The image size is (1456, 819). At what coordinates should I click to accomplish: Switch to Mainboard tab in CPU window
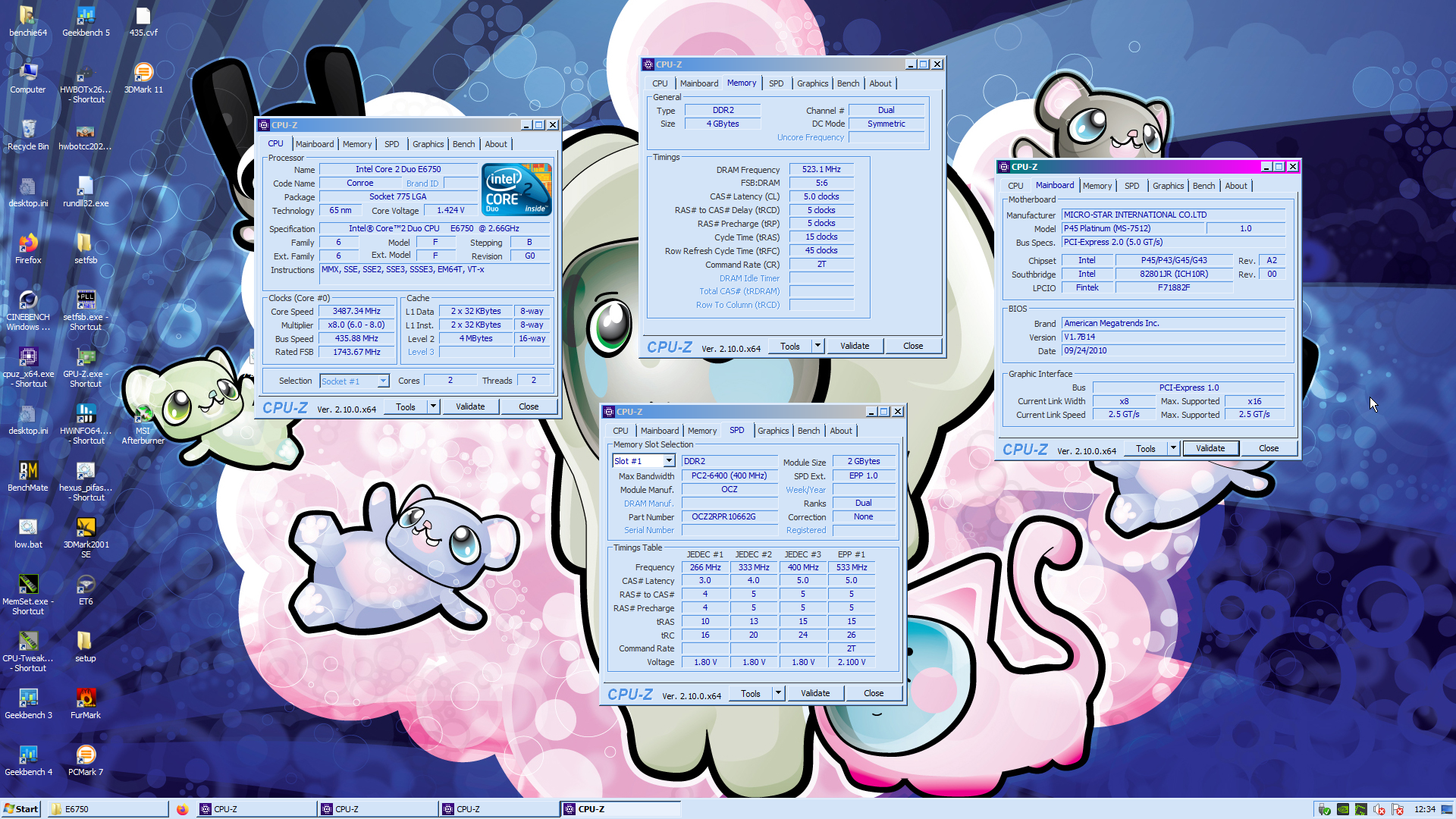click(314, 144)
